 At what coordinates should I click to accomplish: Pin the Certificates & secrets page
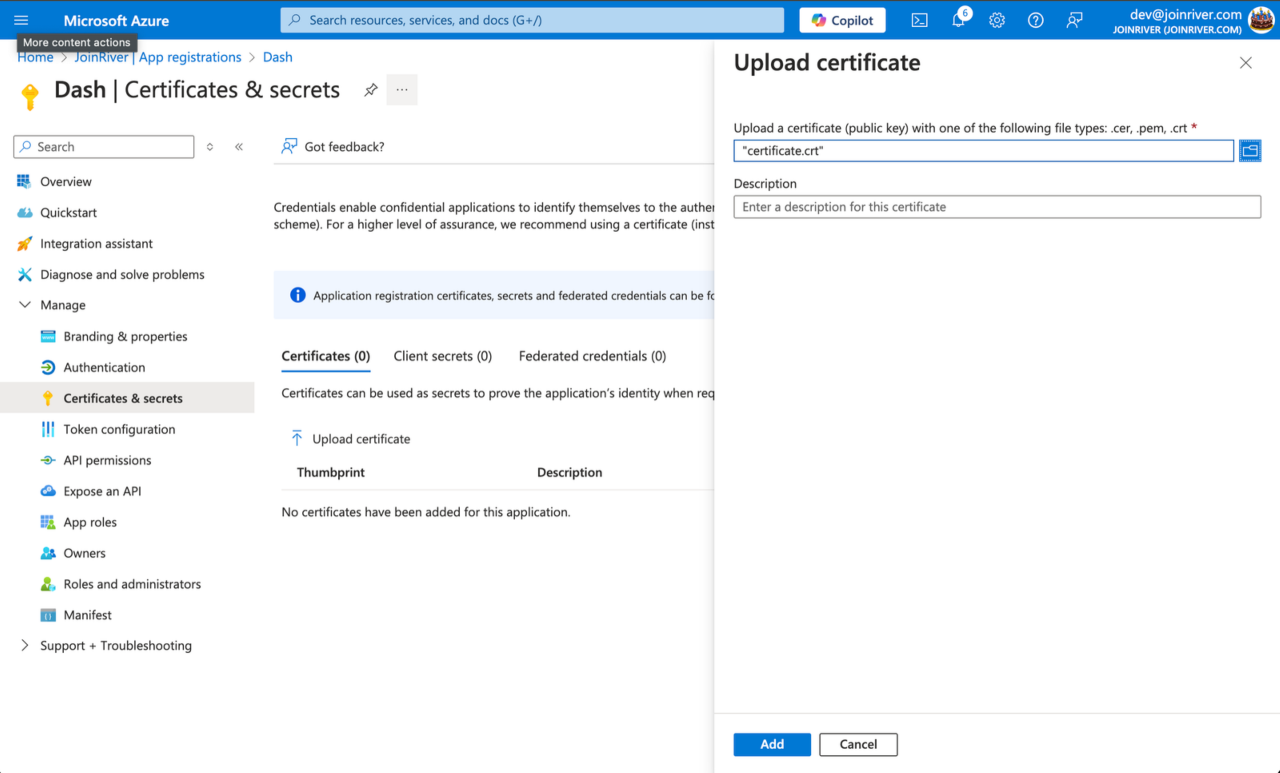pyautogui.click(x=370, y=90)
